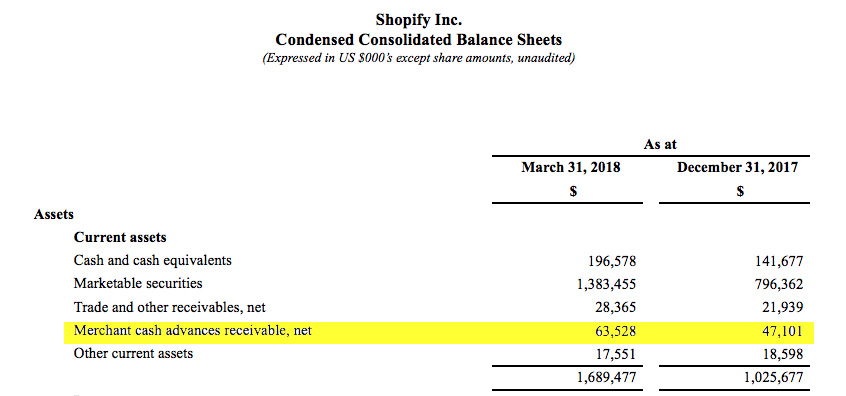Select the 1,383,455 marketable securities value
Viewport: 846px width, 396px height.
[607, 284]
